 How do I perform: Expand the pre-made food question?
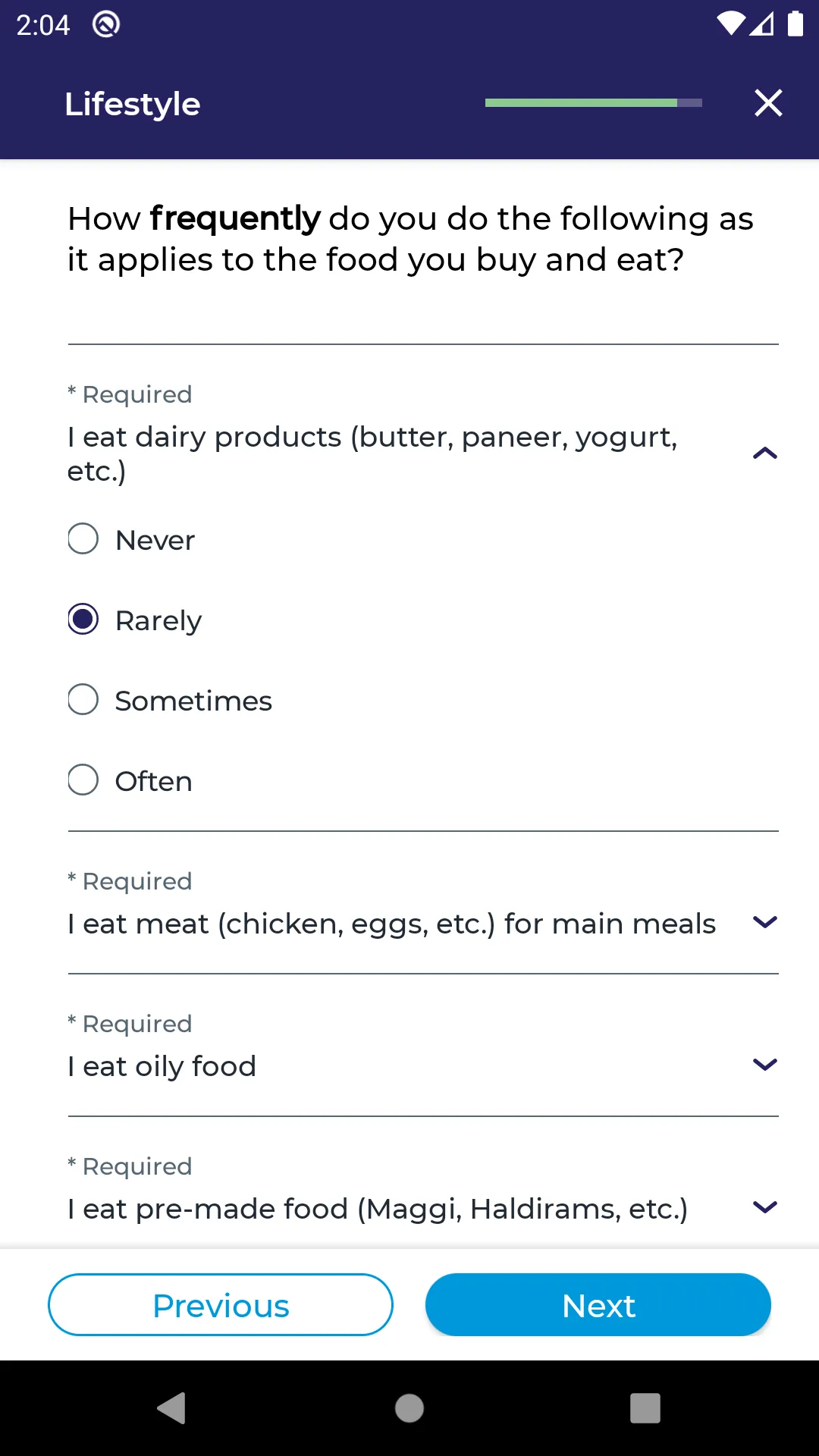765,1207
